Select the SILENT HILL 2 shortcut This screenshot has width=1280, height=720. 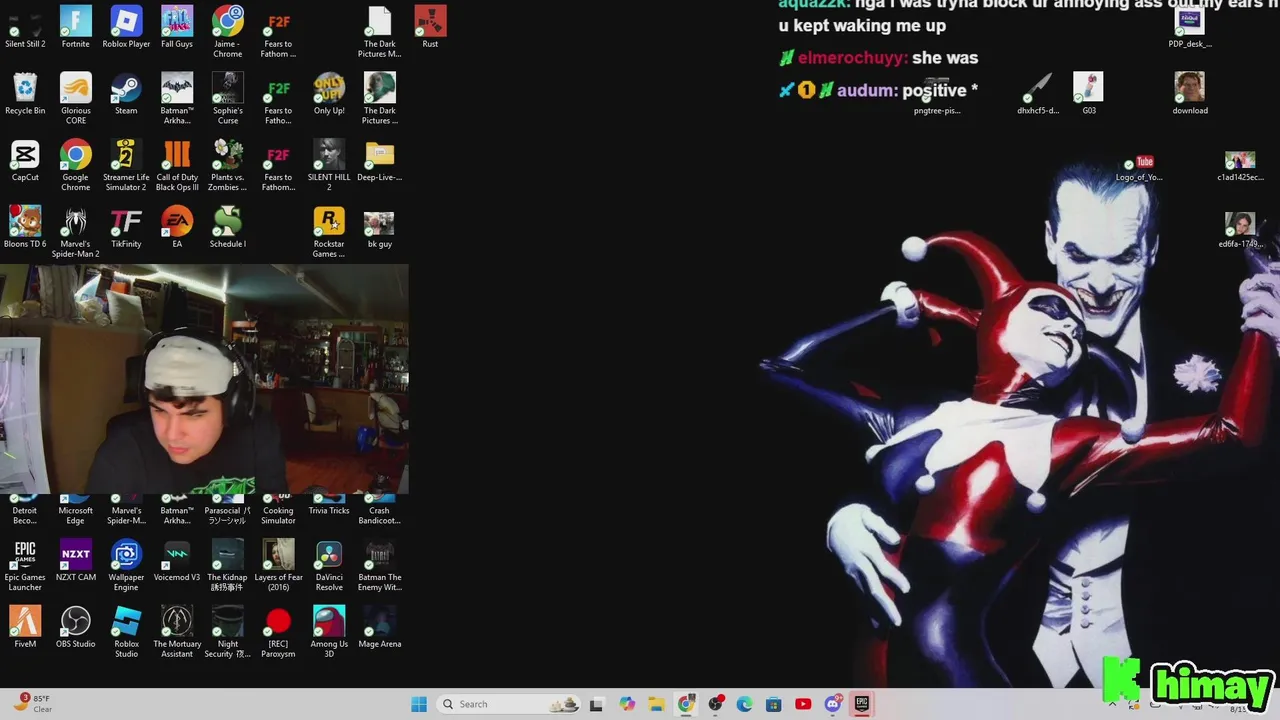329,166
